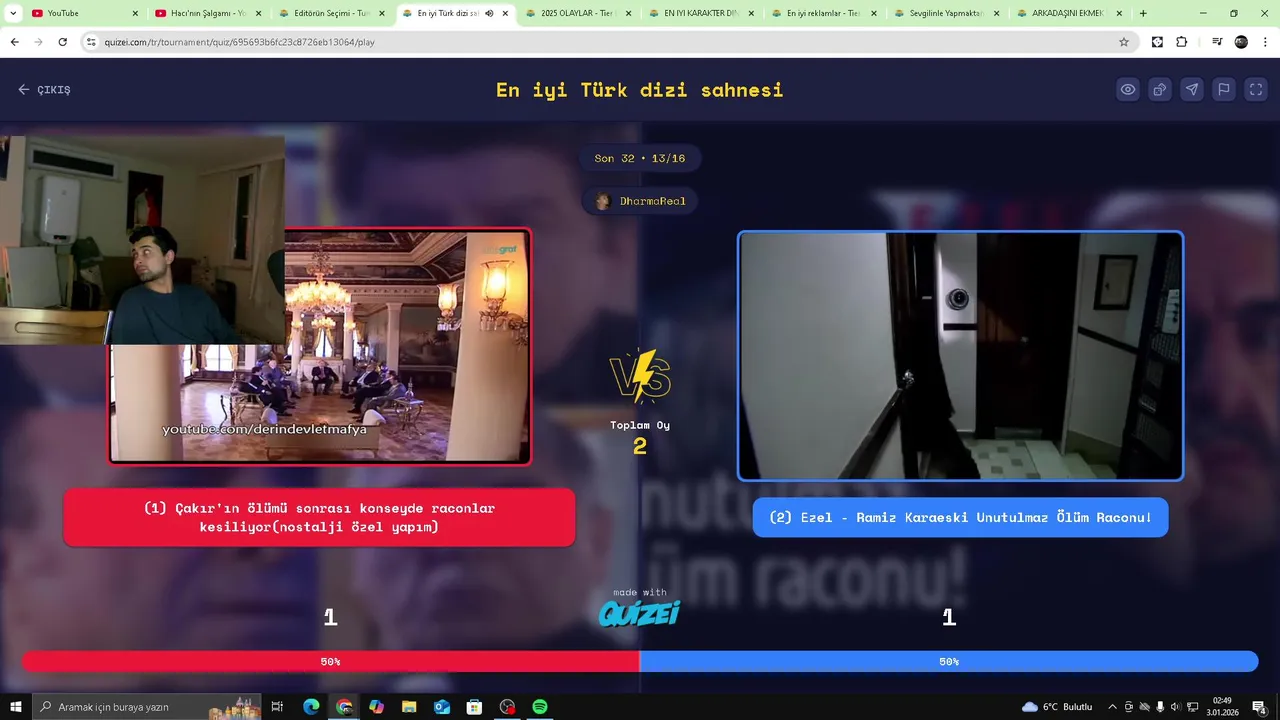Click the red 50% vote bar

click(330, 661)
